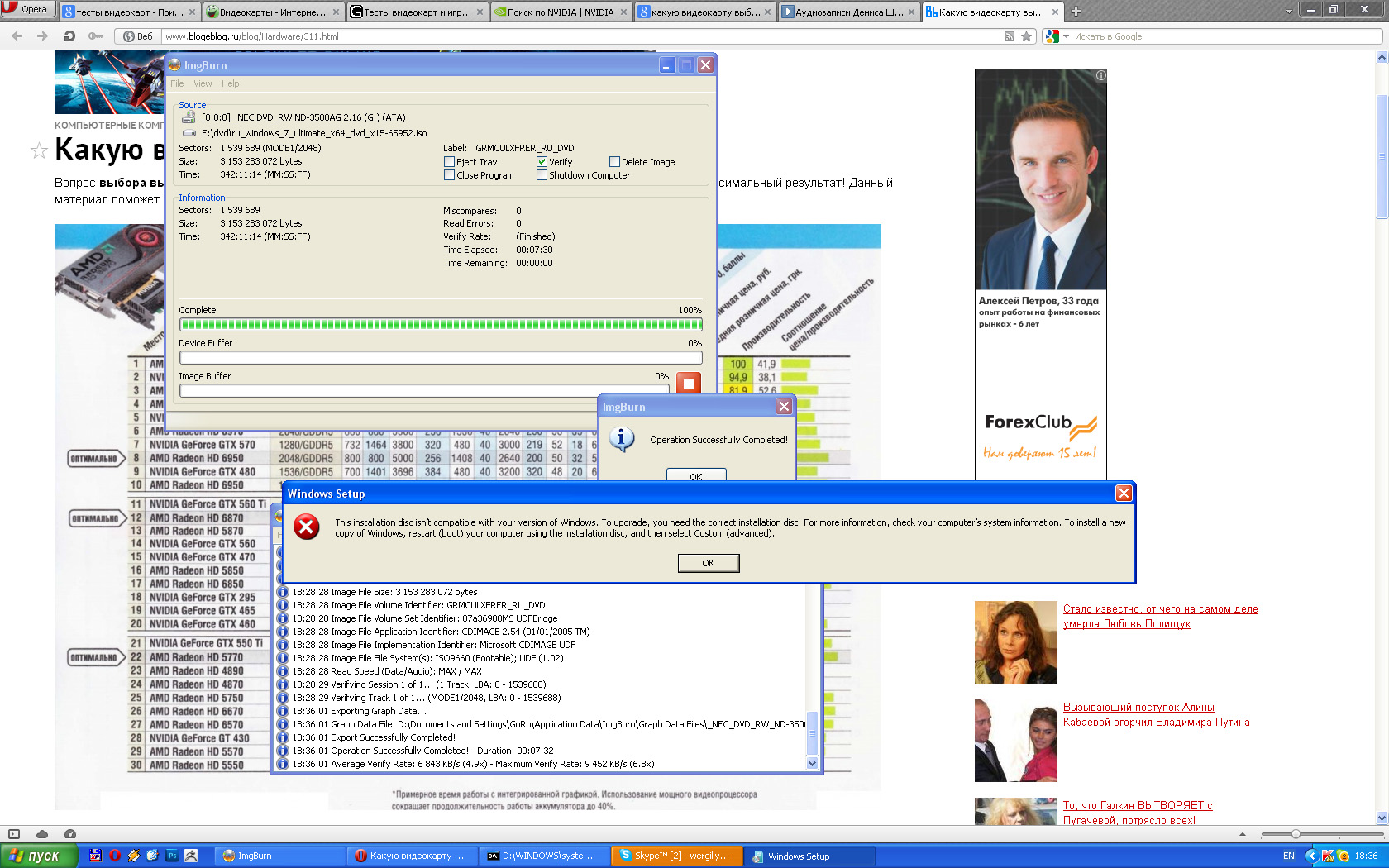Launch Opera from quick launch bar
1389x868 pixels.
[x=115, y=856]
